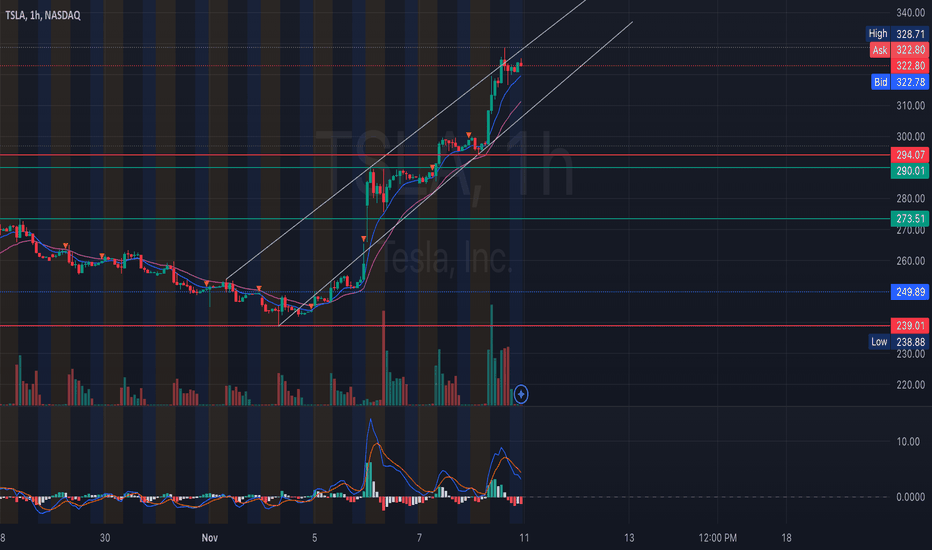The width and height of the screenshot is (932, 550).
Task: Select the Ask 322.80 price label
Action: pos(899,50)
